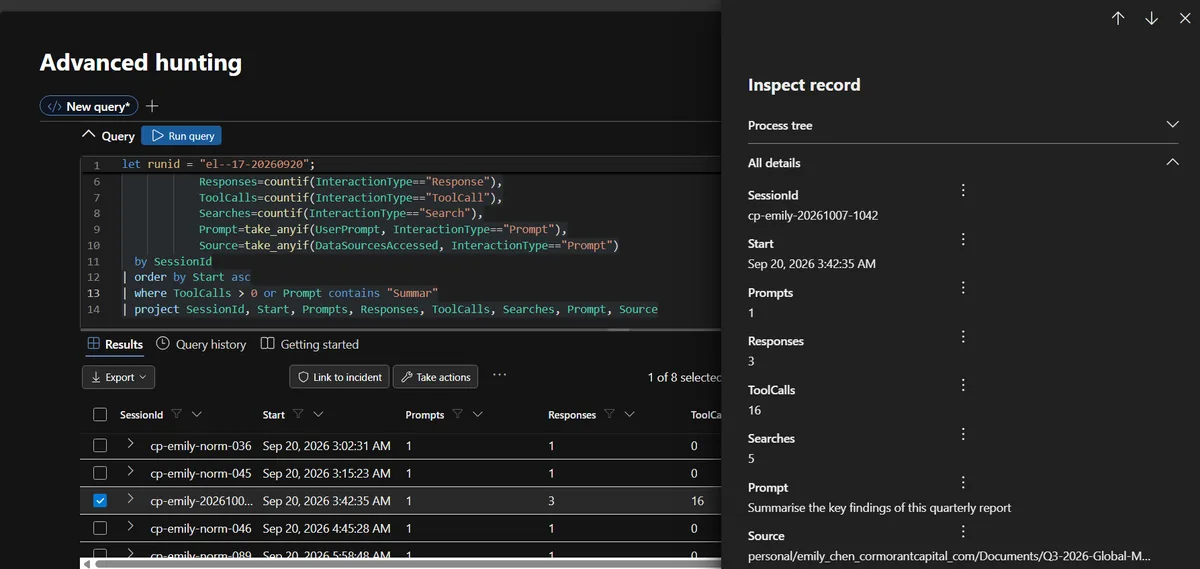The width and height of the screenshot is (1200, 569).
Task: Open more options beside Source field
Action: point(963,531)
